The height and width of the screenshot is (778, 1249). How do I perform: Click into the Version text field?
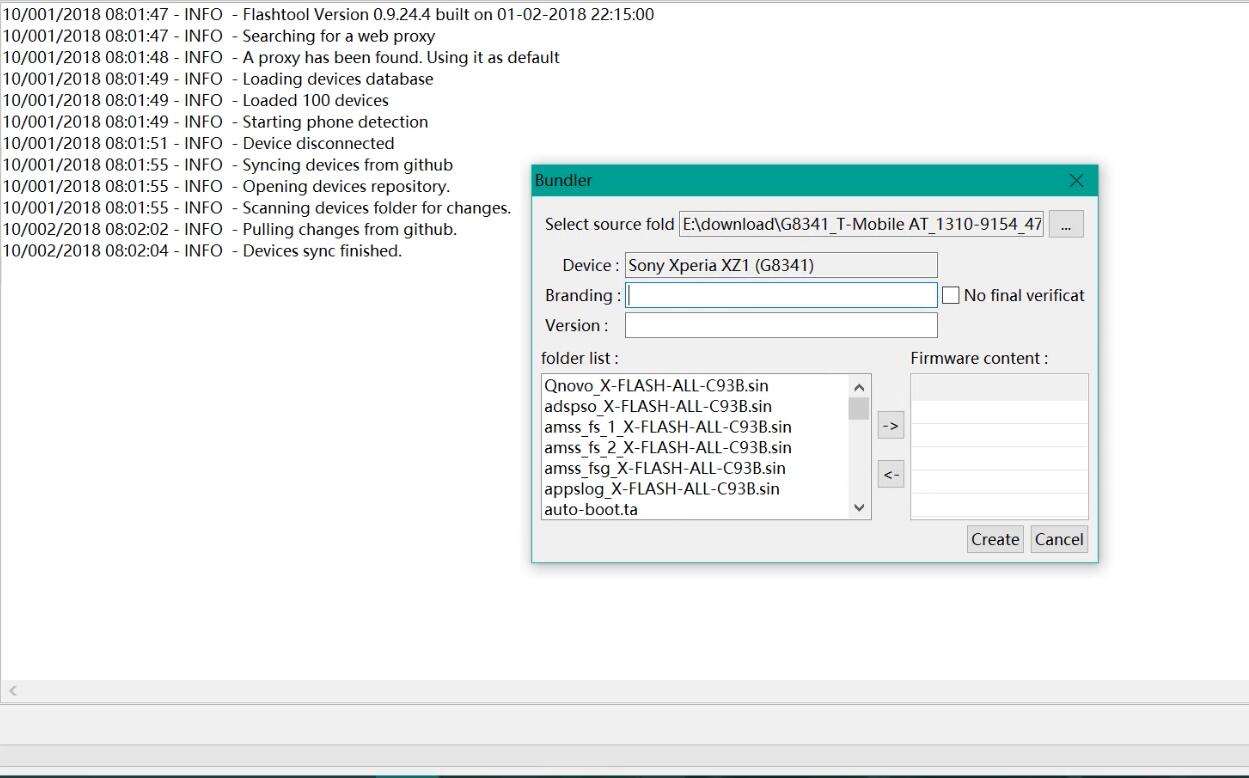(x=781, y=325)
